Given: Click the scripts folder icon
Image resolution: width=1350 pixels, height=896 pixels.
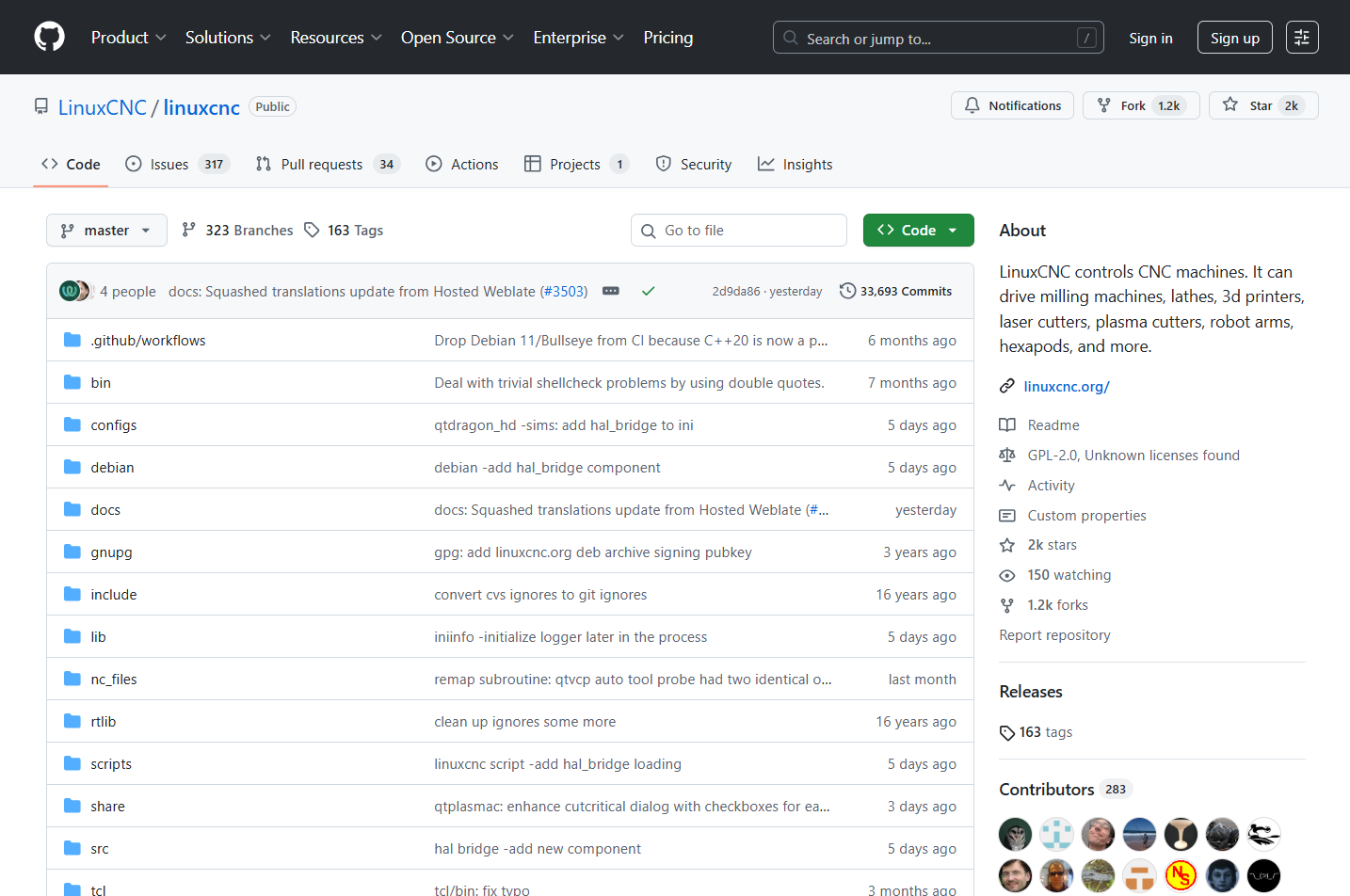Looking at the screenshot, I should coord(72,763).
